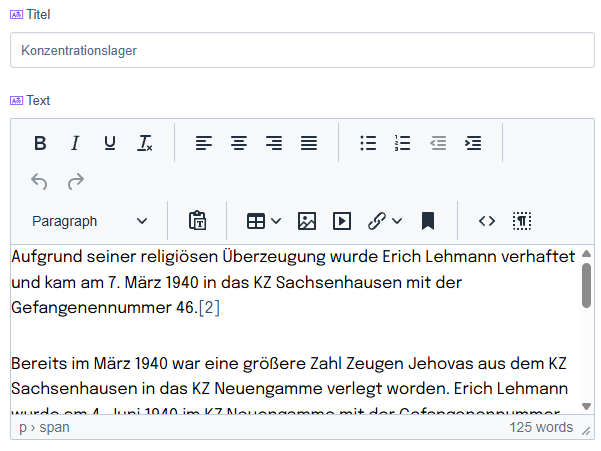Justify the paragraph text
601x451 pixels.
tap(309, 143)
